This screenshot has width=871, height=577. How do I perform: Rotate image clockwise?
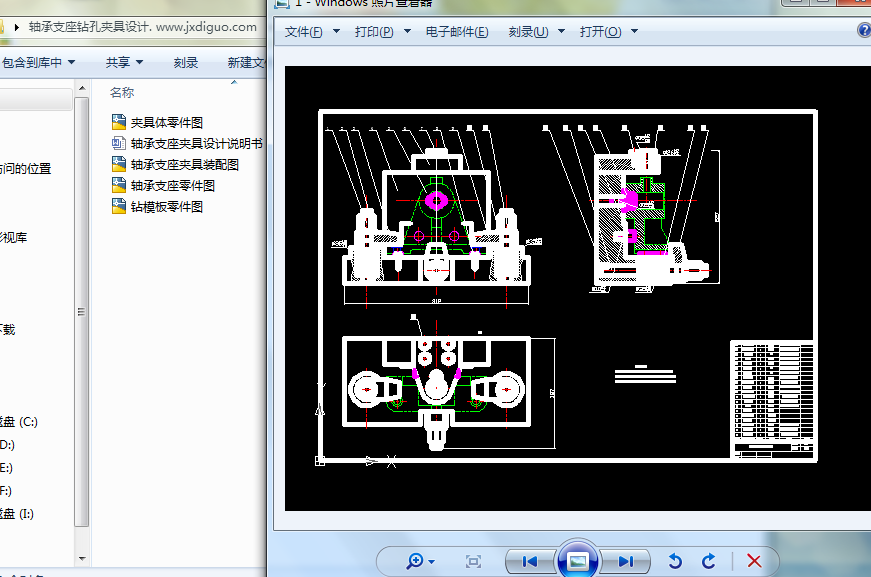[709, 561]
